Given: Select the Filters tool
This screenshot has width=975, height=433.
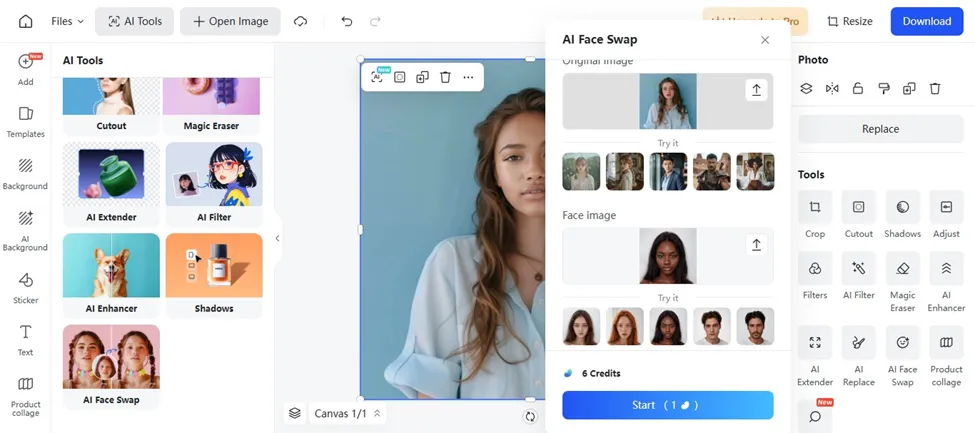Looking at the screenshot, I should click(815, 276).
